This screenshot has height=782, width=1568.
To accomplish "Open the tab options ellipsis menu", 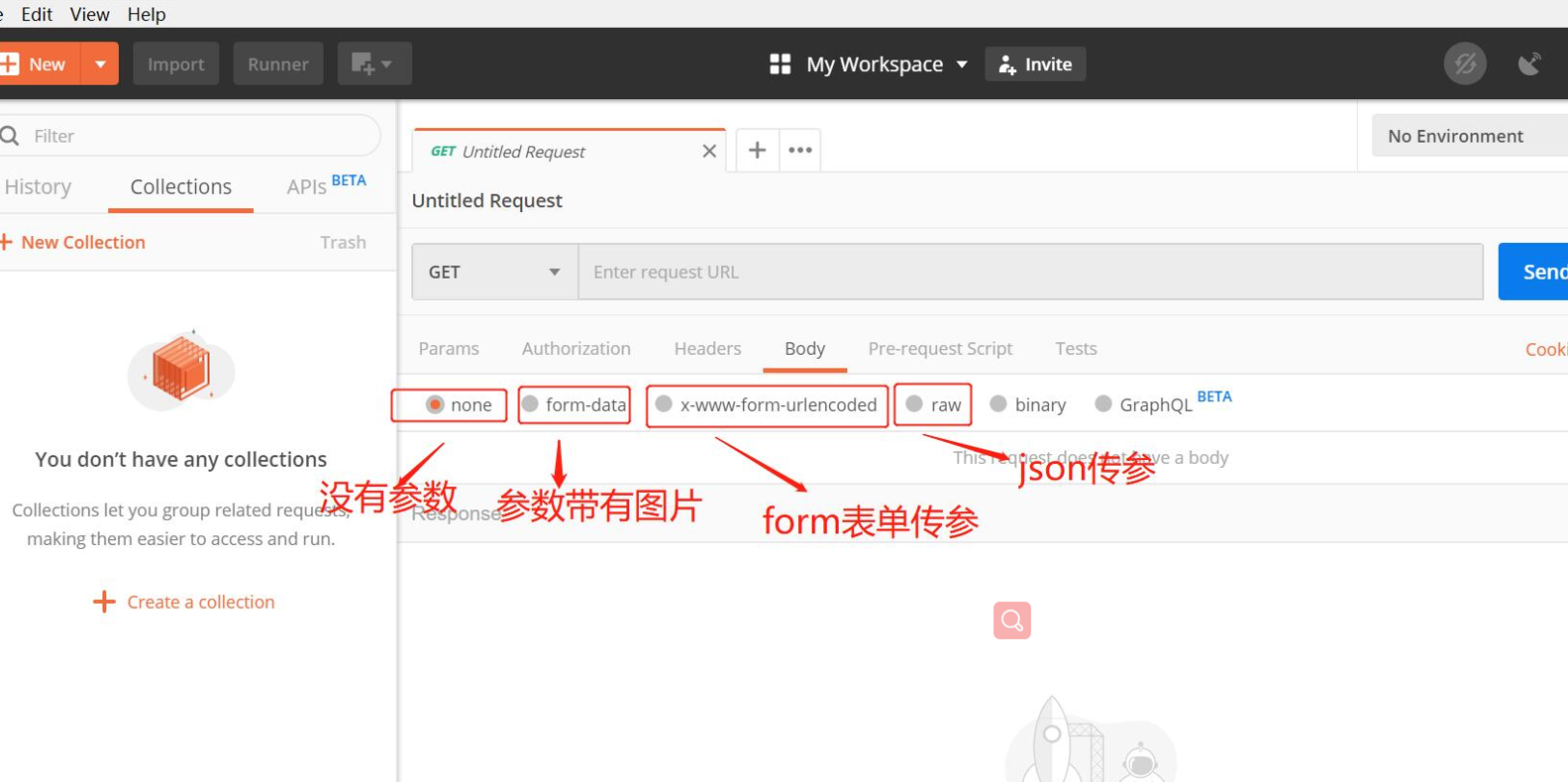I will (800, 150).
